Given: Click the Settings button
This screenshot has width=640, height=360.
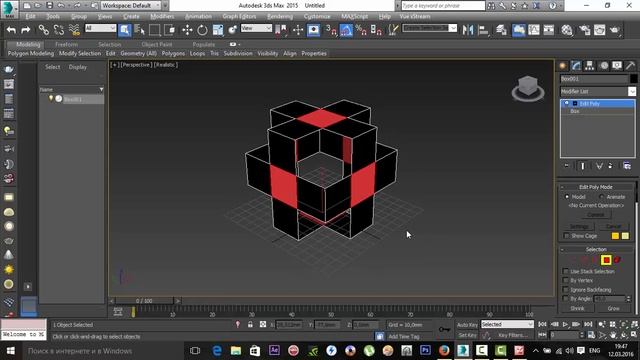Looking at the screenshot, I should 579,226.
